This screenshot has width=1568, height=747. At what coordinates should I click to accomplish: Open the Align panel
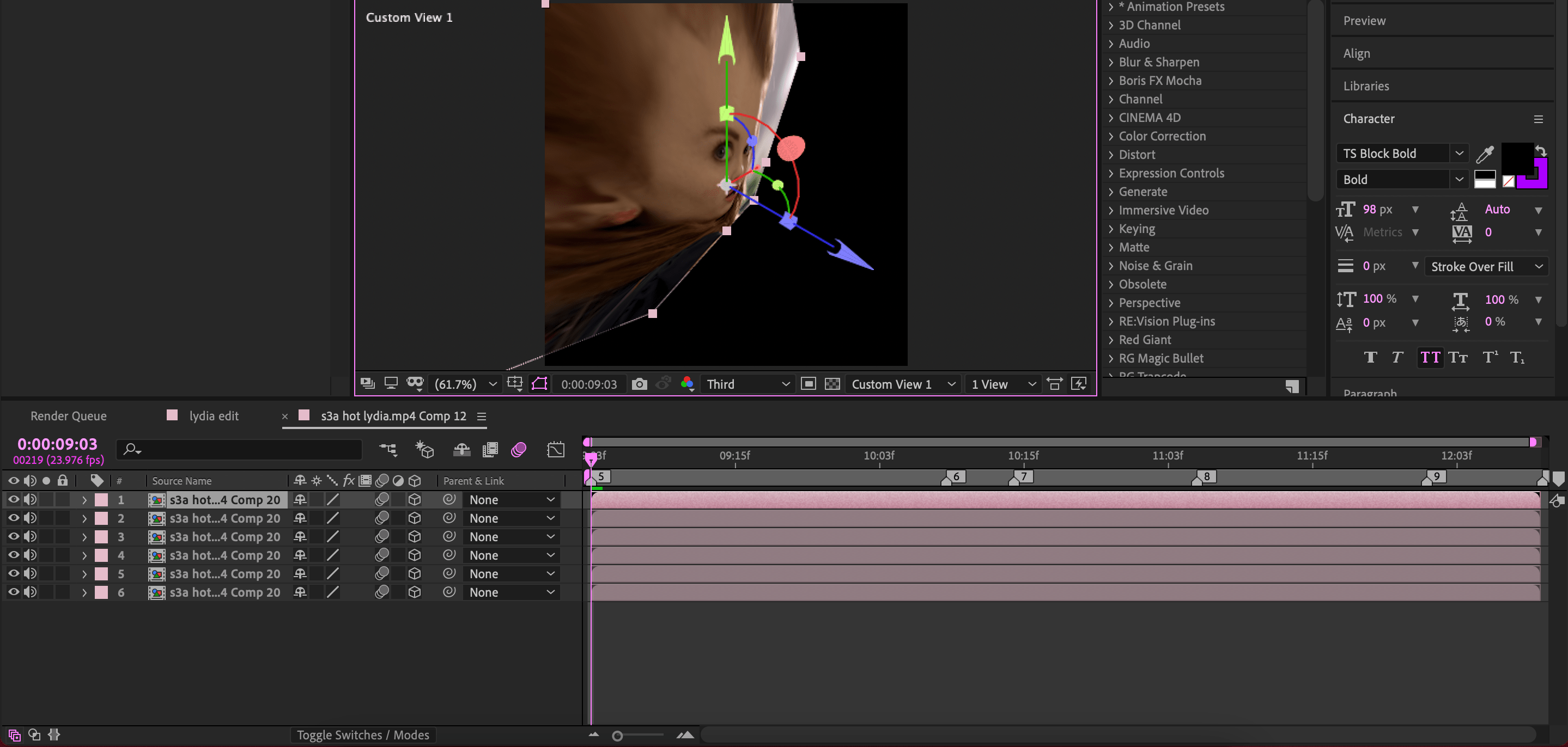(x=1357, y=53)
